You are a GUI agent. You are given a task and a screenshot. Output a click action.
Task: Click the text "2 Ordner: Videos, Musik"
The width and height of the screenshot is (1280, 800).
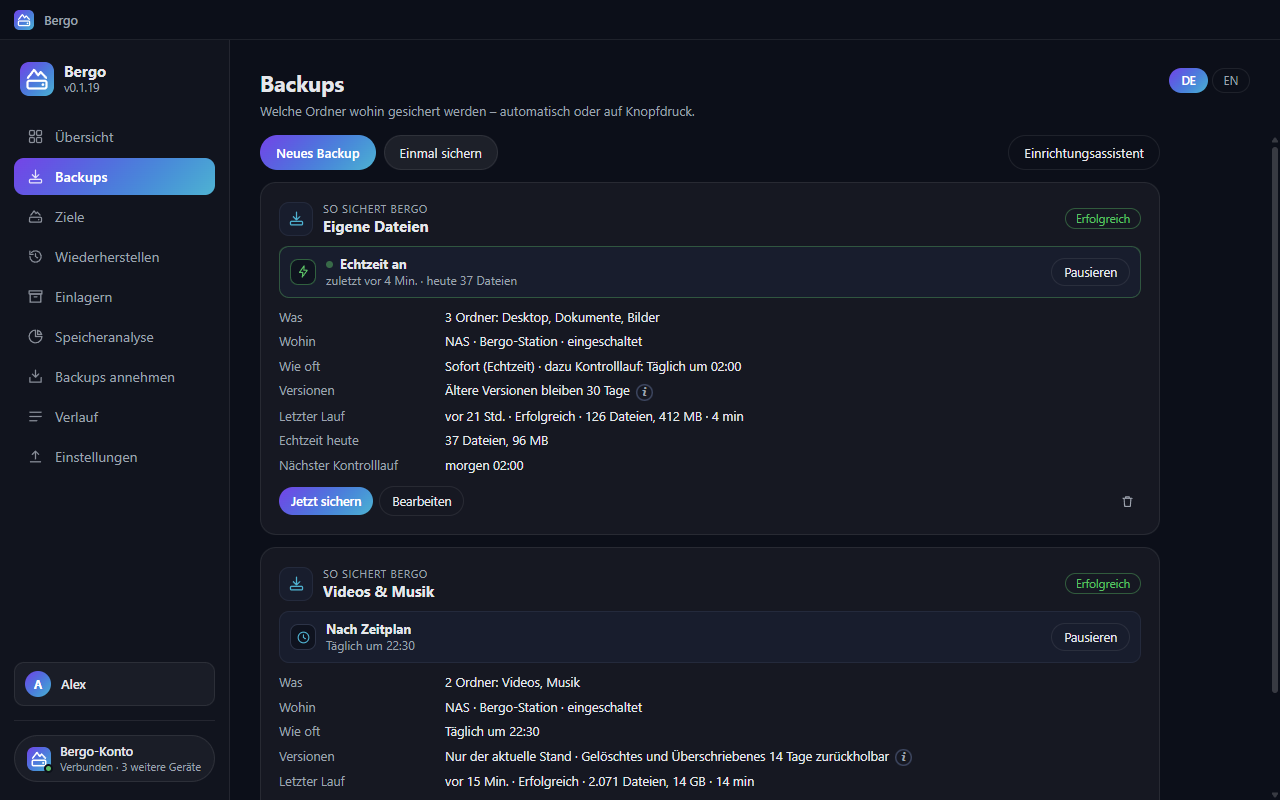coord(512,682)
